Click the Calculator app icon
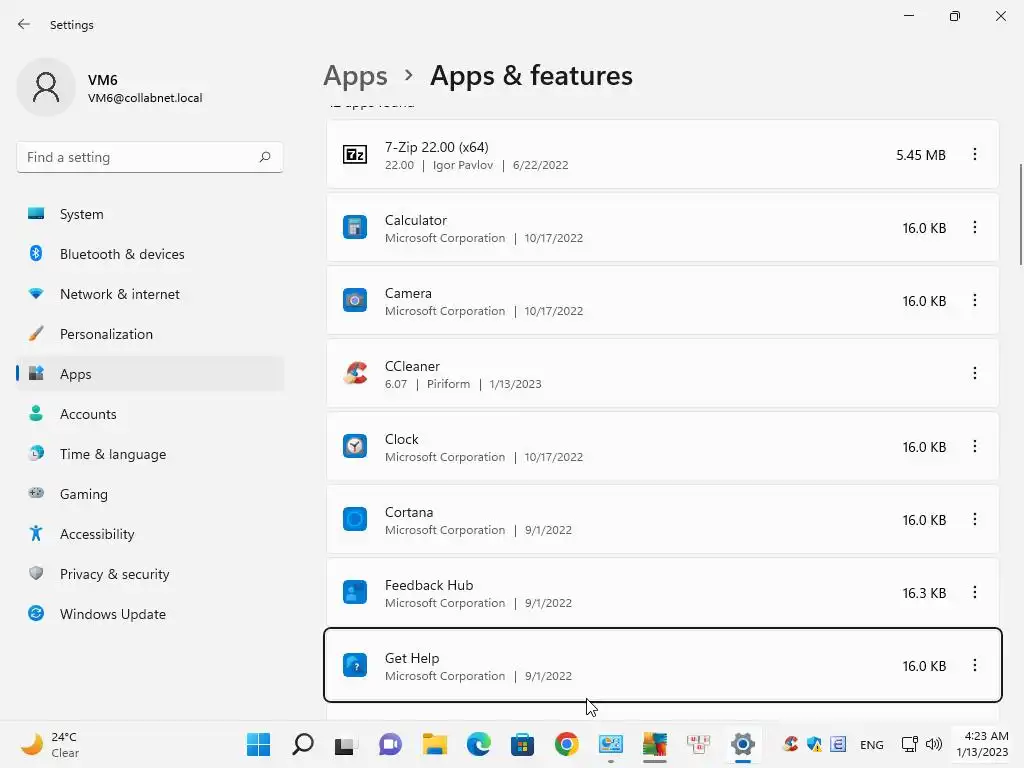 click(355, 227)
